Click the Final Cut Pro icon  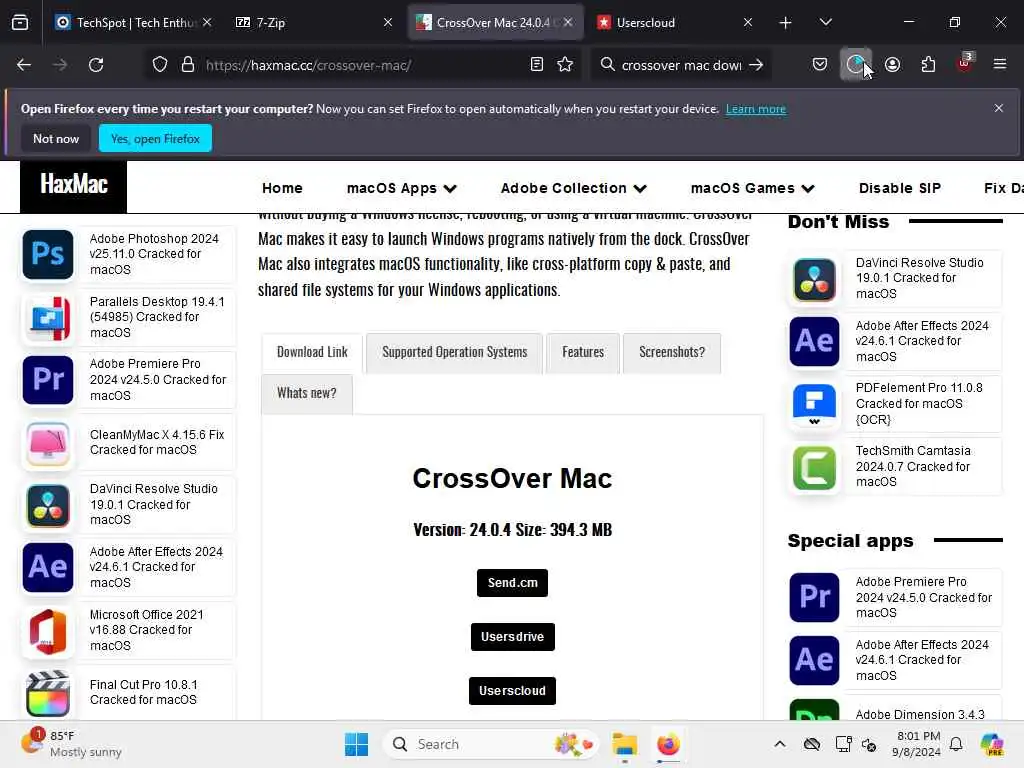click(48, 694)
